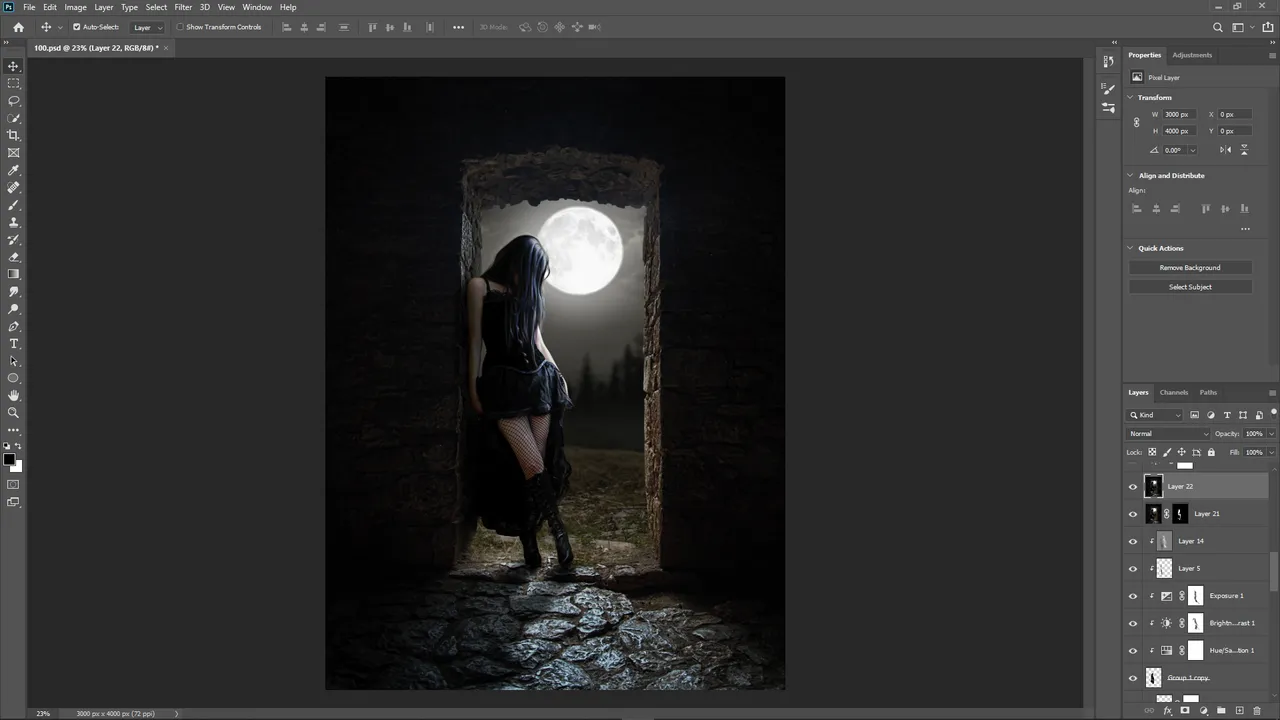Click the zoom percentage field in status bar

(x=43, y=713)
